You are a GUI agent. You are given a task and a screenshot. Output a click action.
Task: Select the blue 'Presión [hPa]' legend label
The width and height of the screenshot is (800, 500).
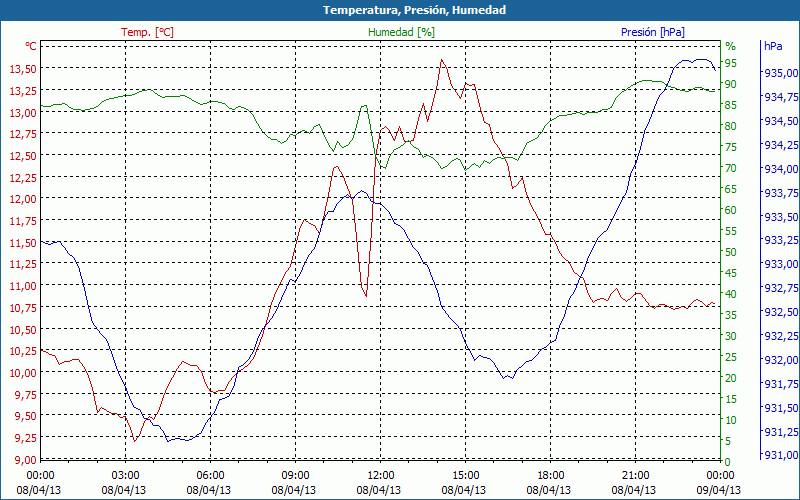653,32
